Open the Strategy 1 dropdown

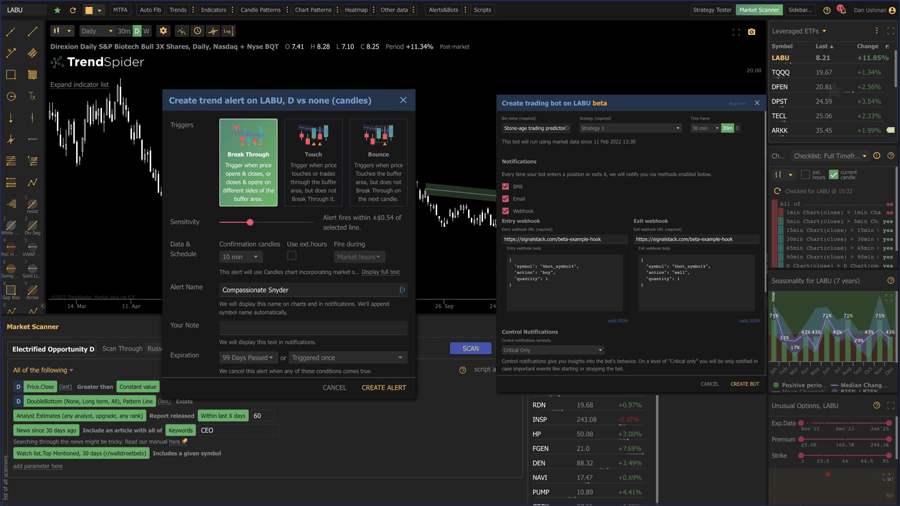630,128
